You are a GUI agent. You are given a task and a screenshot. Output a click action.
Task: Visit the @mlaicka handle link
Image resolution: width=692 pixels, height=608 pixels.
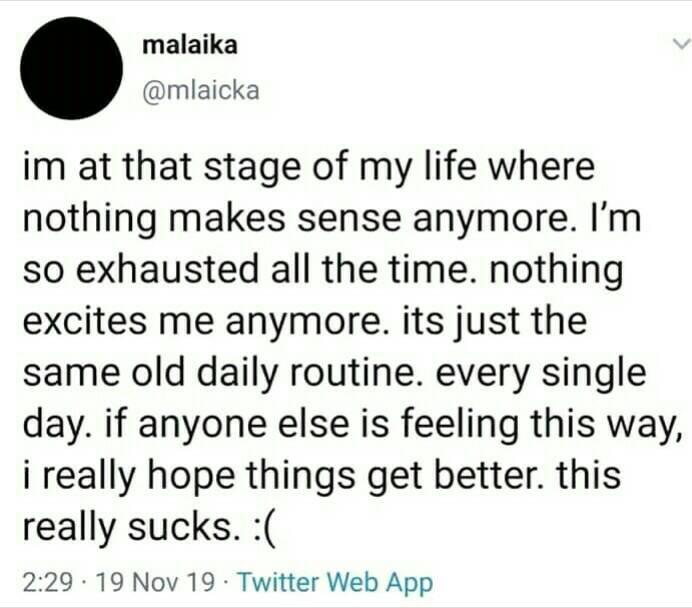click(x=201, y=90)
